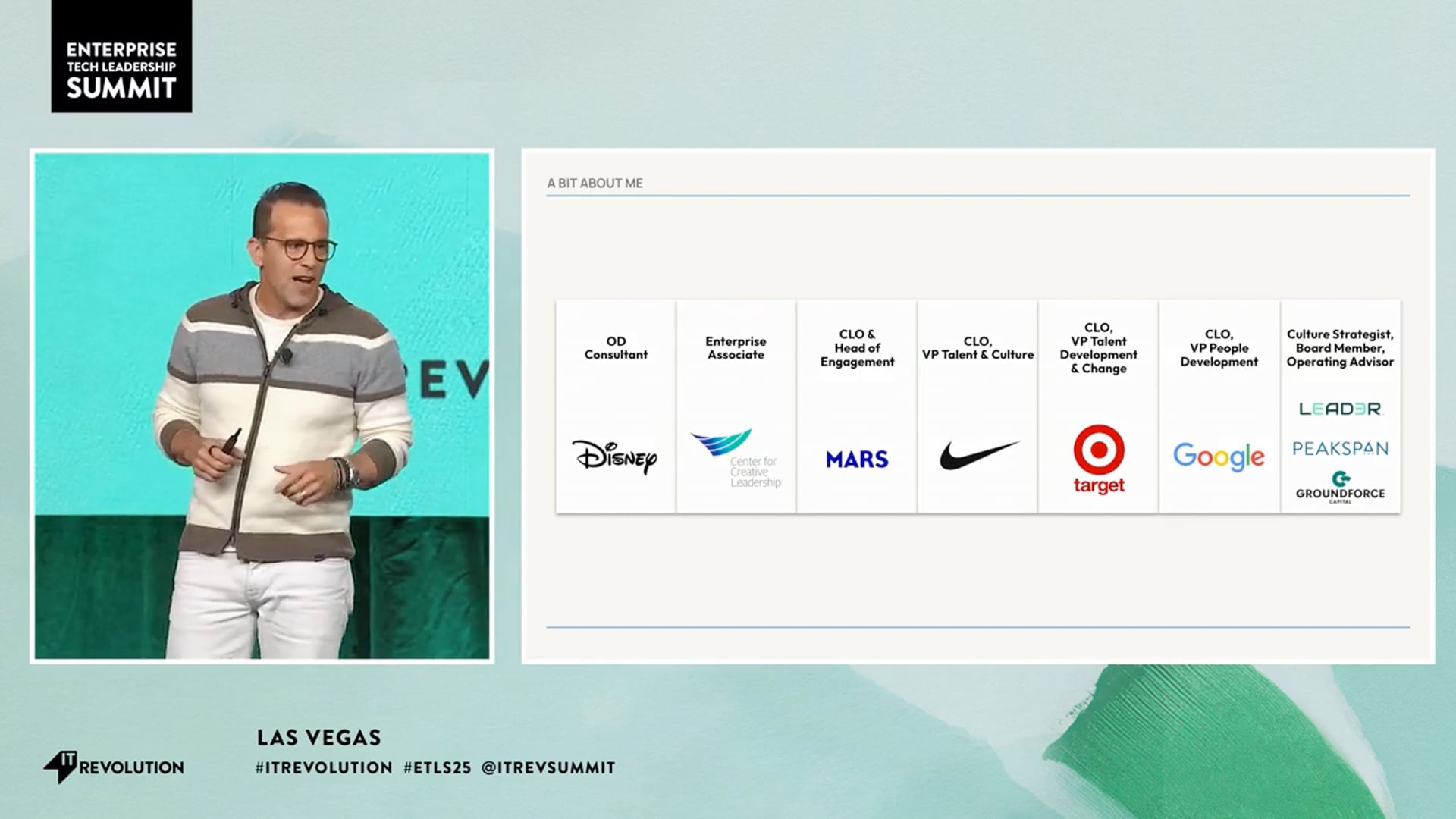Click the "A BIT ABOUT ME" slide heading

[595, 183]
